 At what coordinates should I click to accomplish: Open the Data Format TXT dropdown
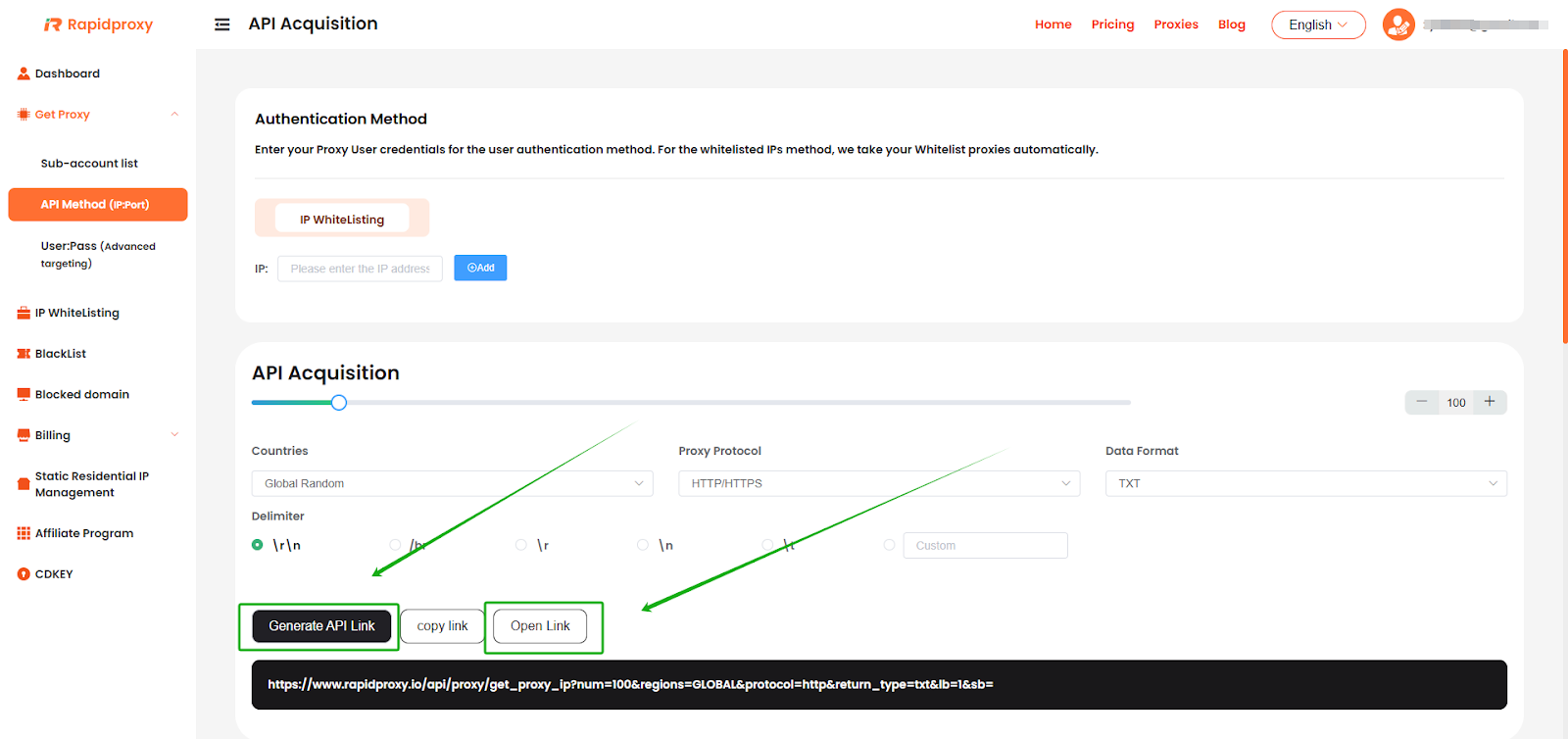pos(1306,483)
